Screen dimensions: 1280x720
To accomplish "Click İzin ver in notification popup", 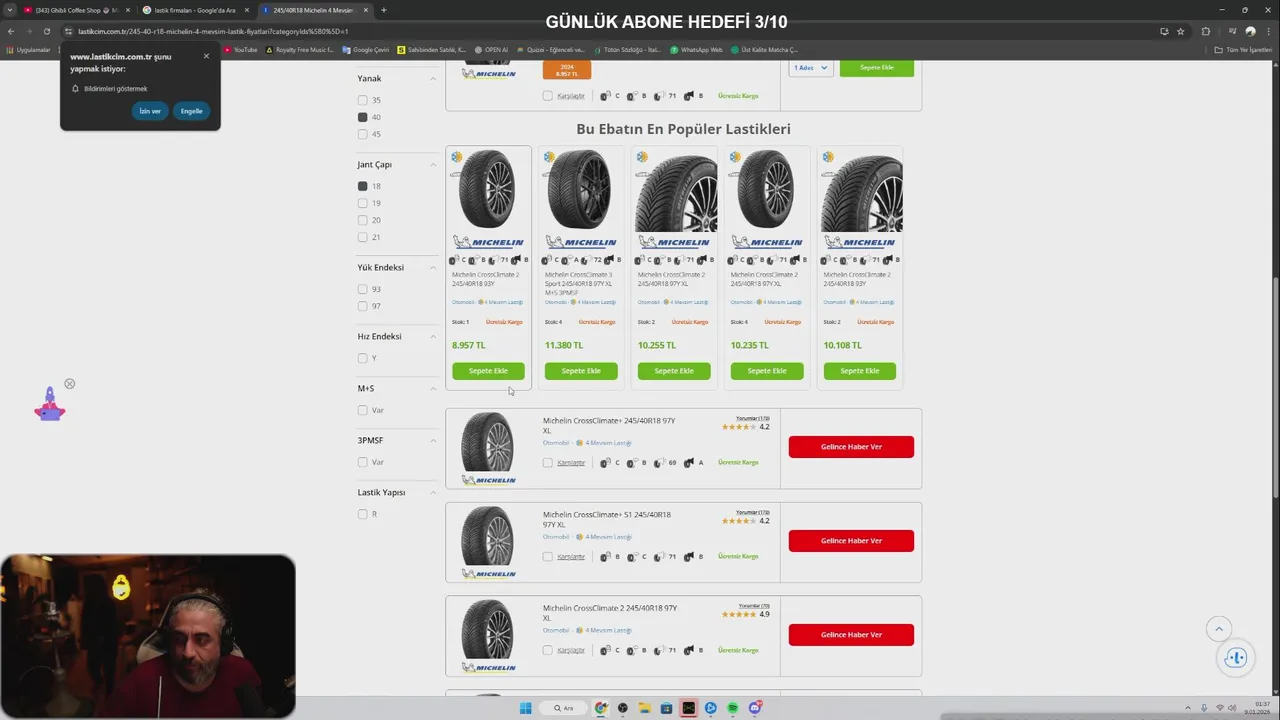I will click(x=150, y=111).
